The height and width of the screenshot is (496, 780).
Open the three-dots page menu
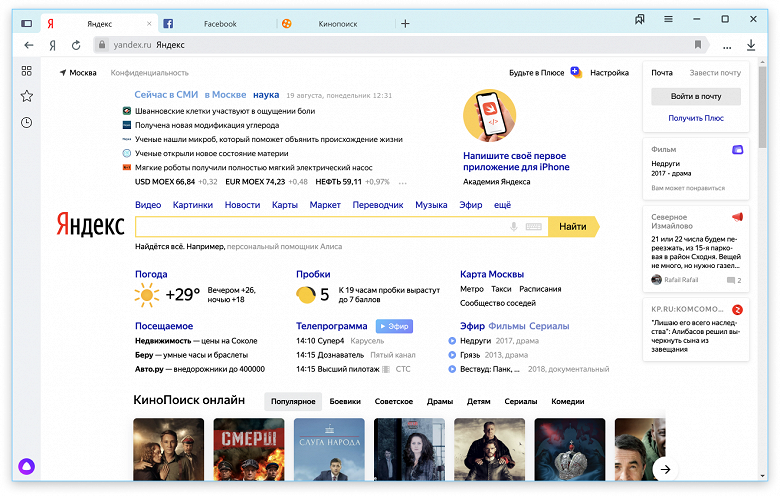coord(727,47)
